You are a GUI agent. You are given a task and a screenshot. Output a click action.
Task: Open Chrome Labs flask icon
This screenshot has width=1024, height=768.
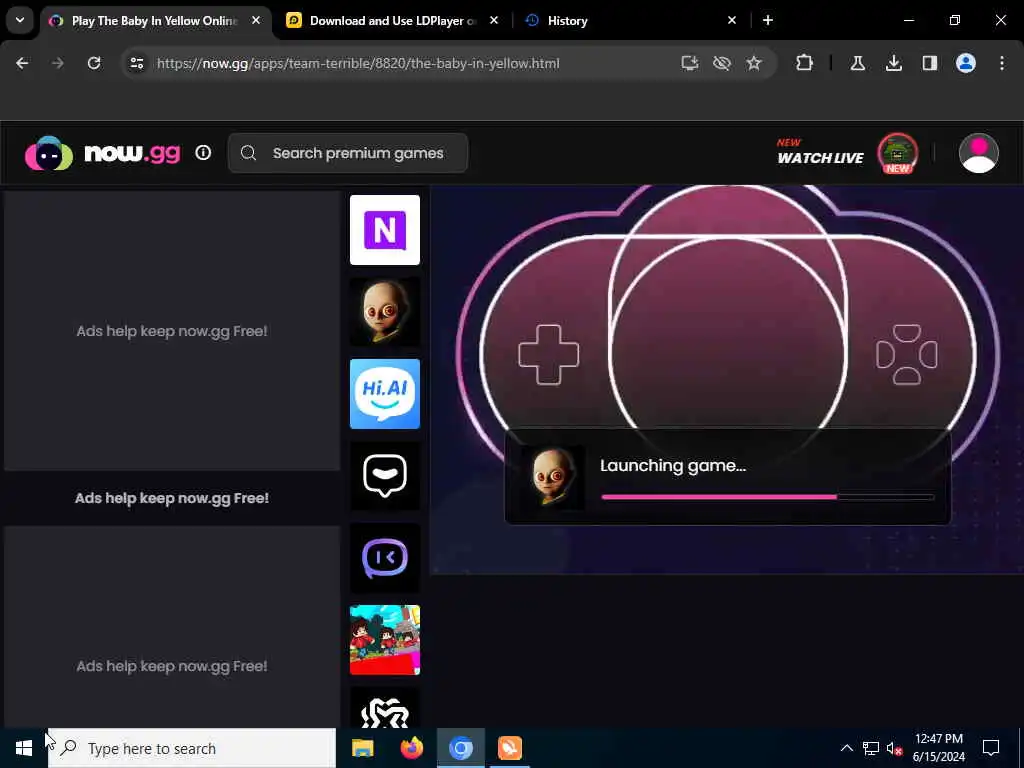coord(857,63)
